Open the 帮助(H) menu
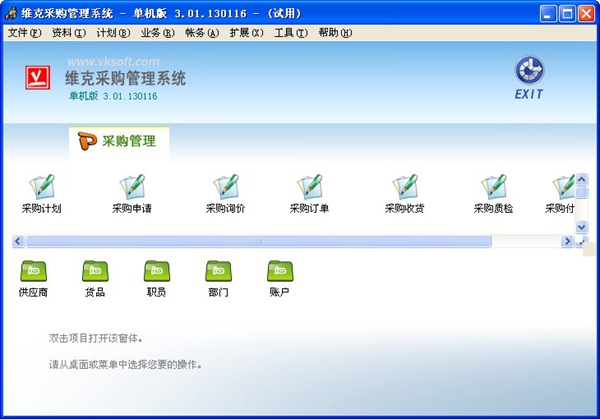600x419 pixels. (x=335, y=33)
